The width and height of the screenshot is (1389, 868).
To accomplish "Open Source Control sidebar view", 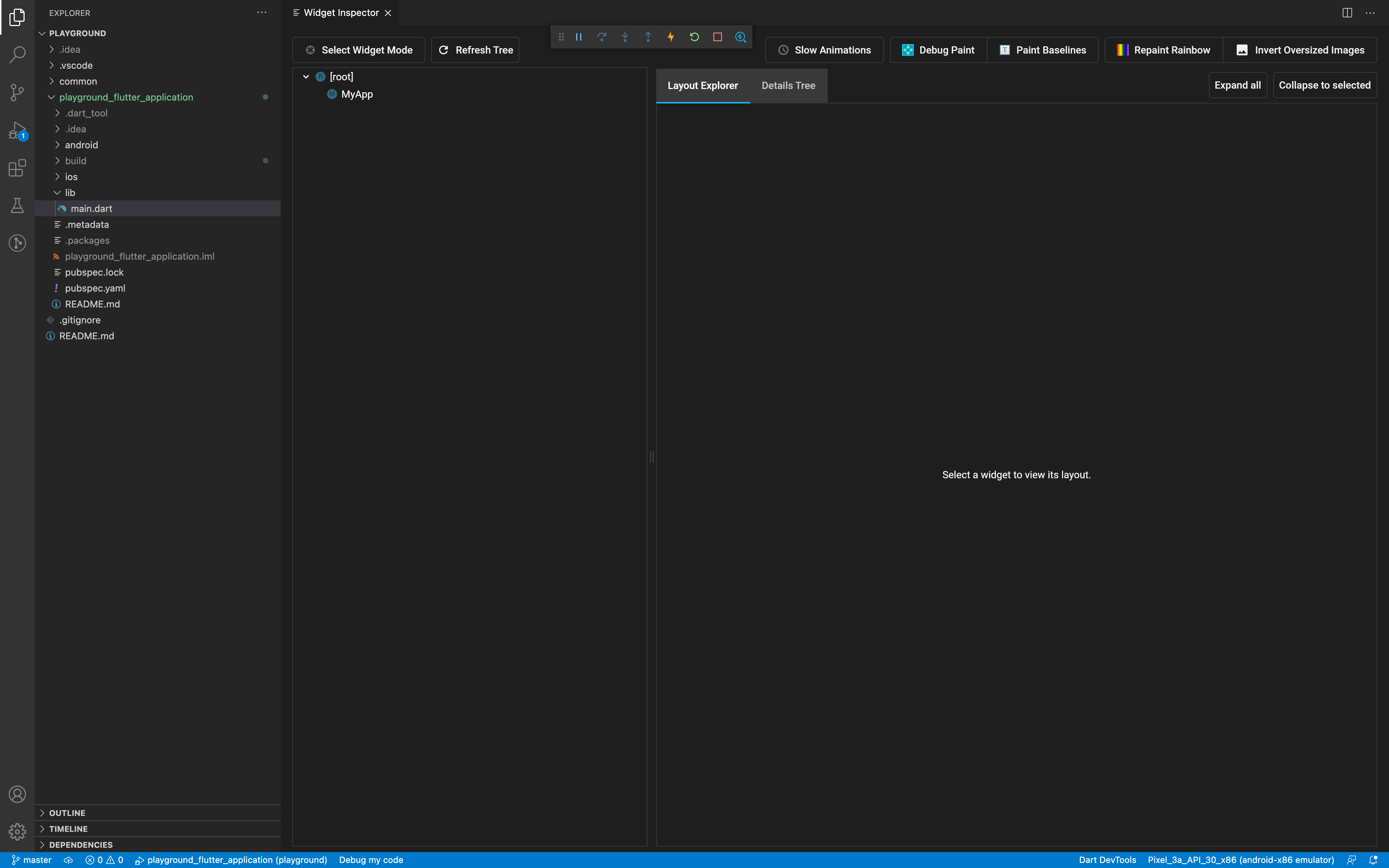I will click(x=17, y=92).
